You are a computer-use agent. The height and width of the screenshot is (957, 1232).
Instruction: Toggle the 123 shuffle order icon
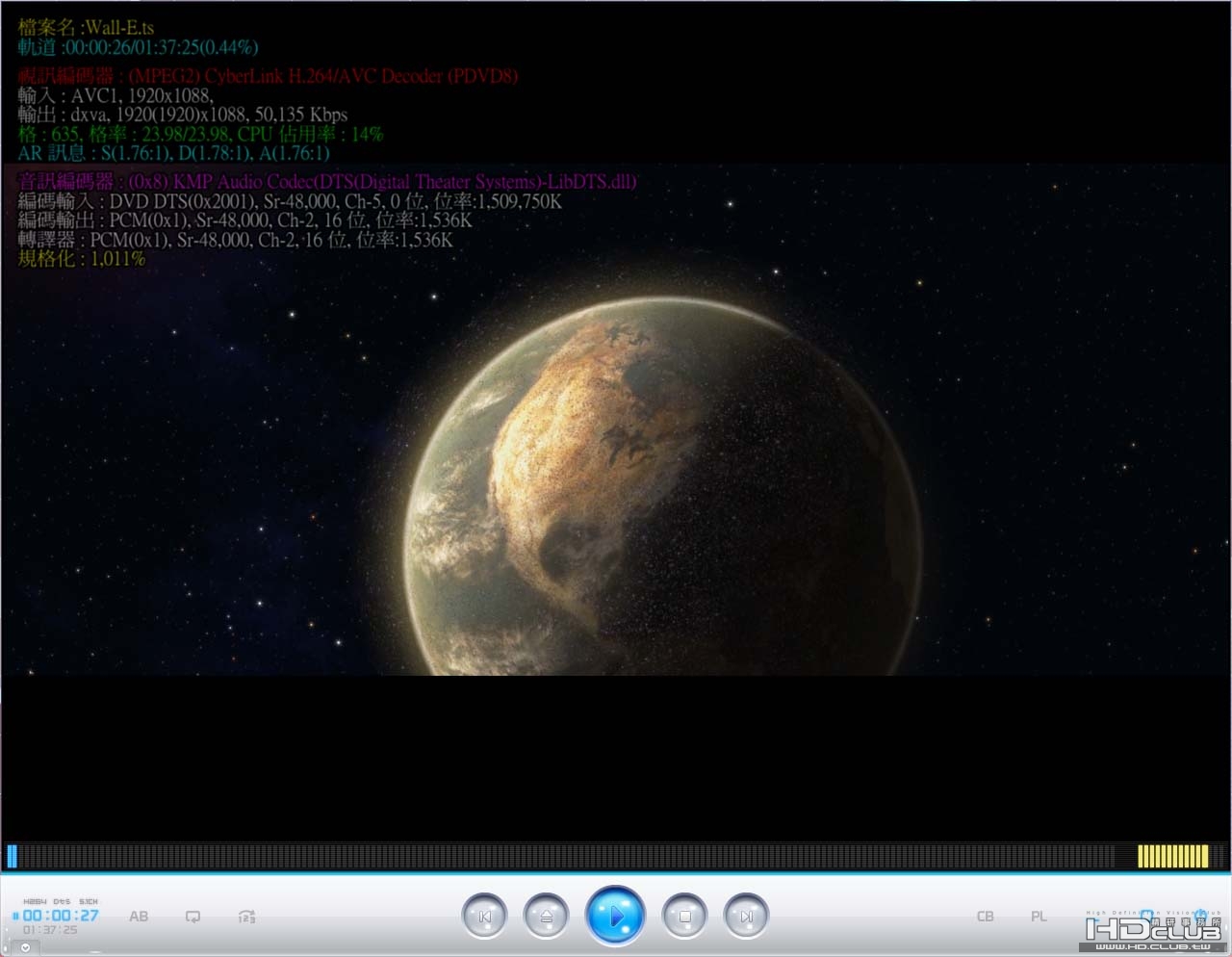(x=246, y=917)
